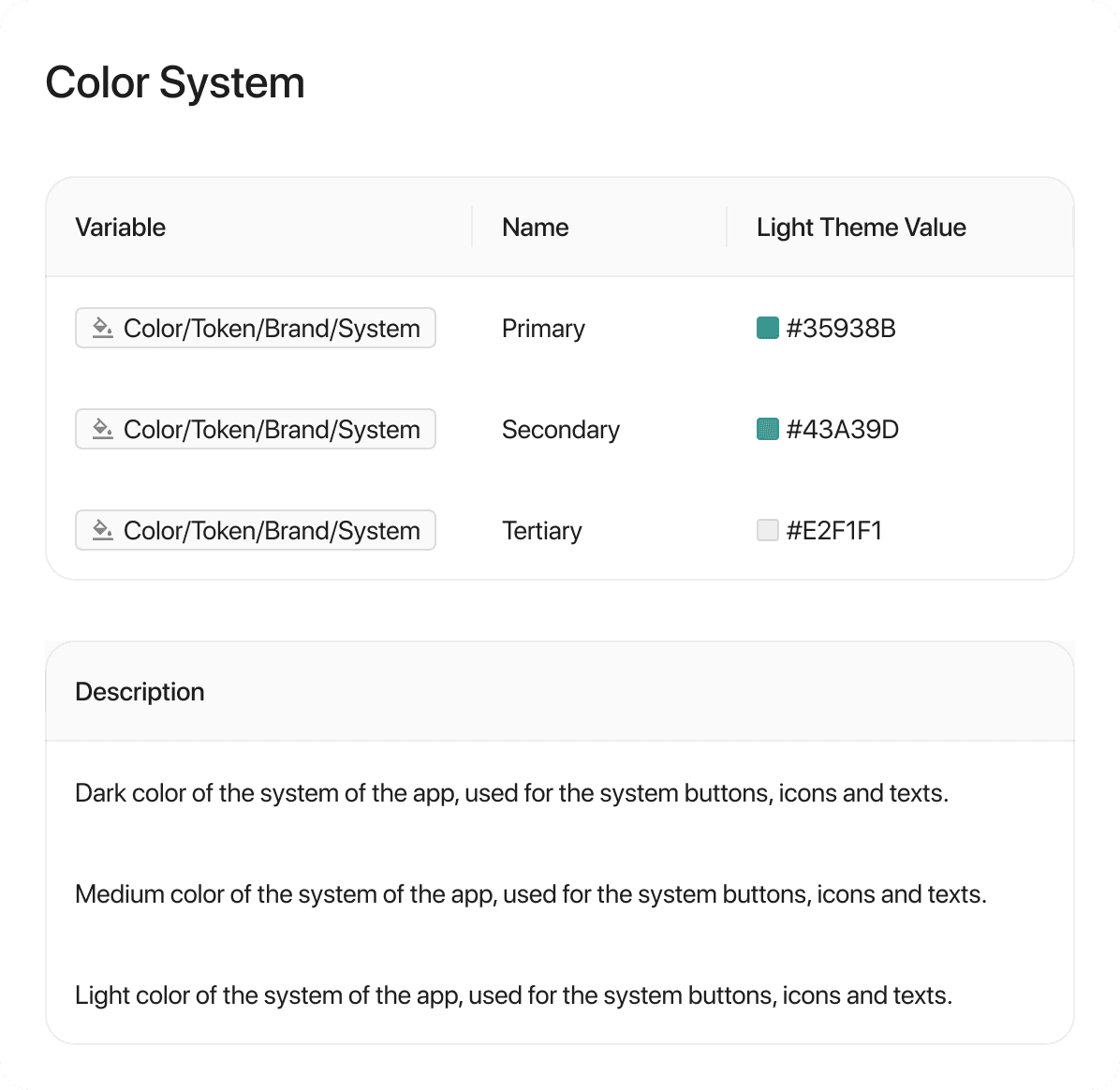Click the Light color description text

513,994
